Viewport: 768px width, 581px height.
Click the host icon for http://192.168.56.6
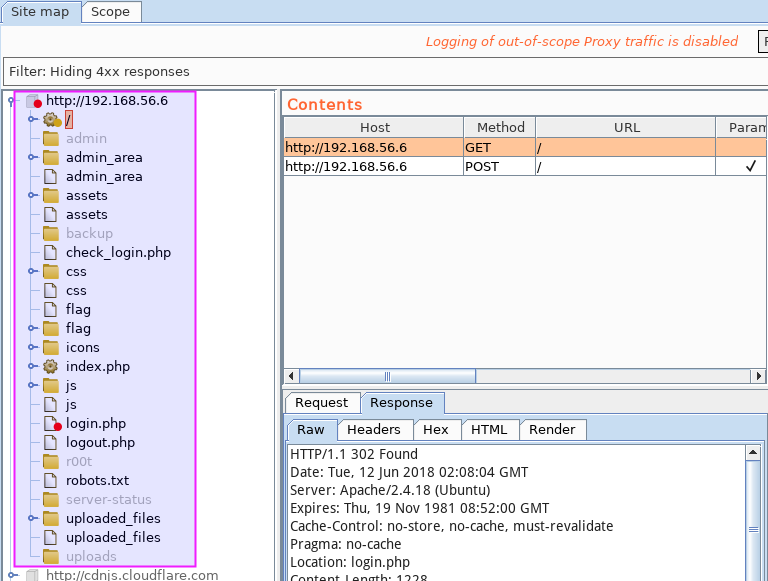[x=34, y=101]
